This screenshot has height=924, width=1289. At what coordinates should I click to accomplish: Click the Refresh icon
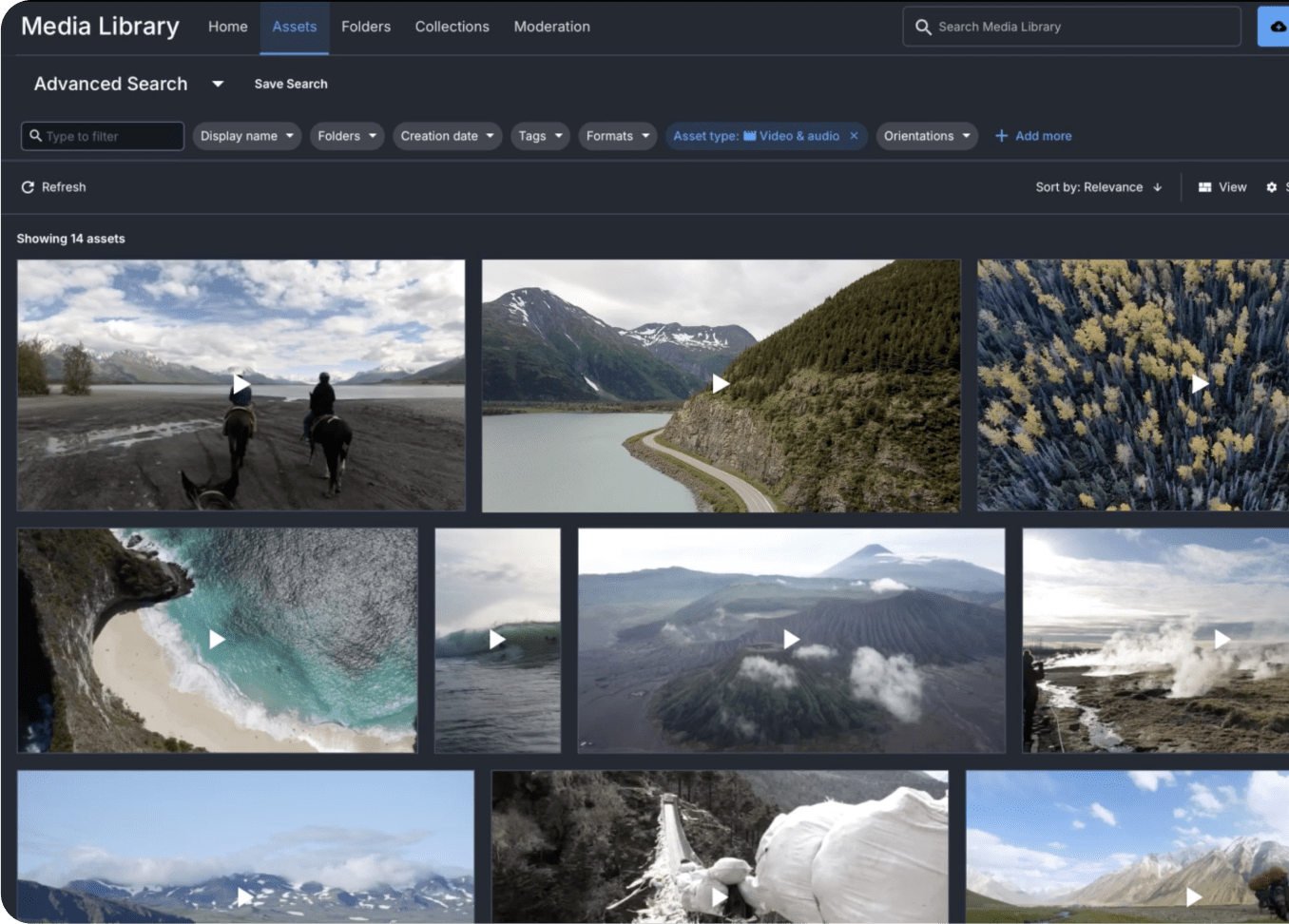pos(28,187)
